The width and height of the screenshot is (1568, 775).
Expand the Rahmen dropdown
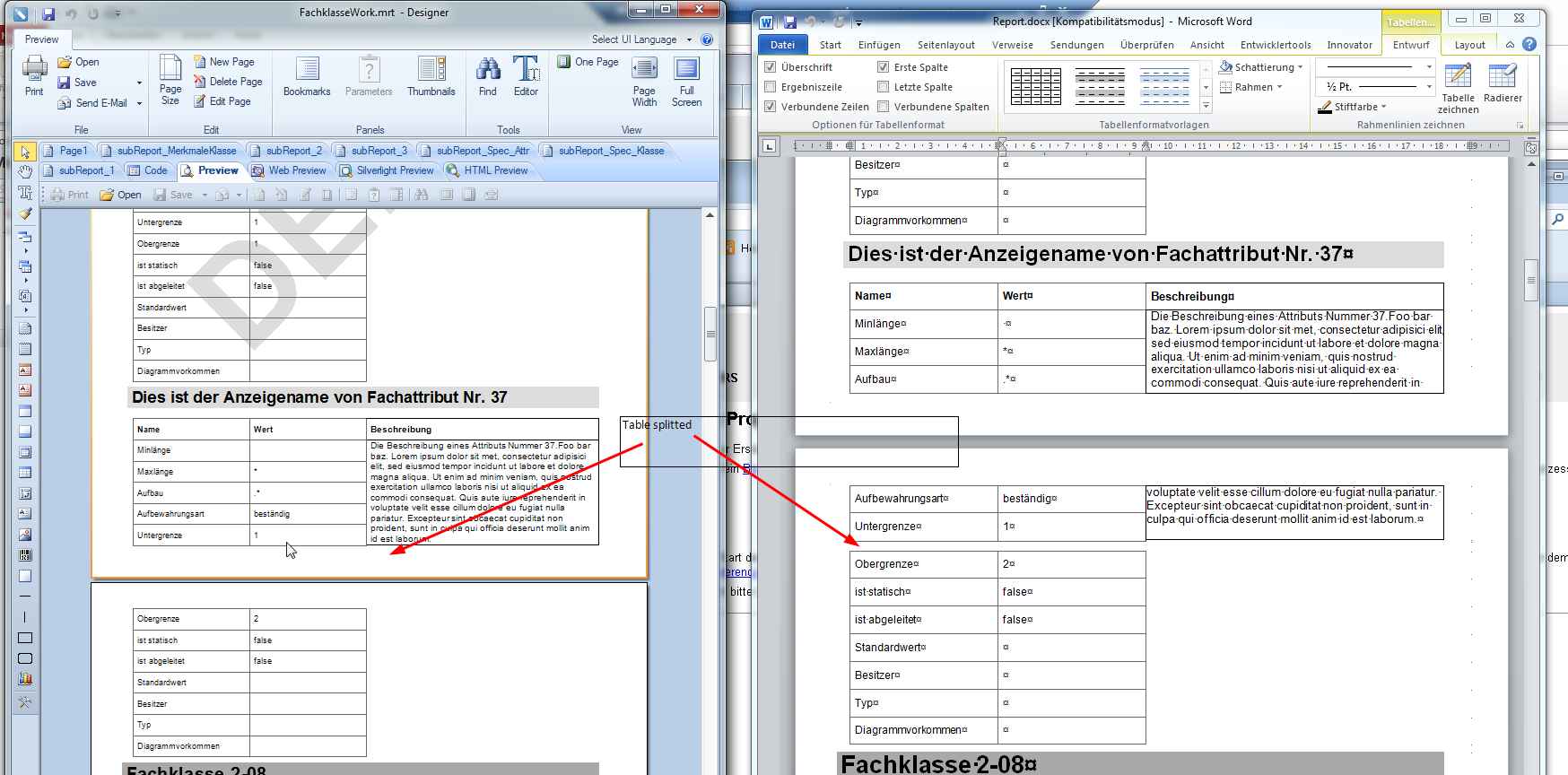coord(1279,87)
